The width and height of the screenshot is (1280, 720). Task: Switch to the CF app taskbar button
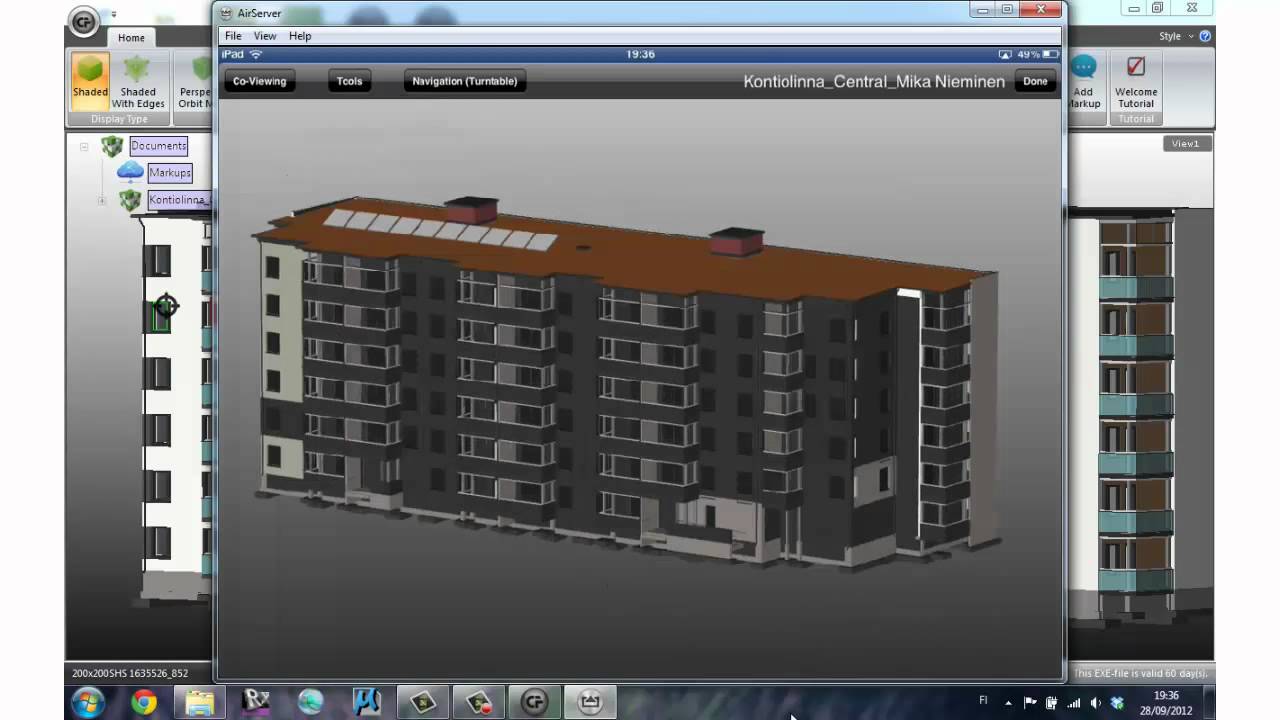pyautogui.click(x=534, y=703)
